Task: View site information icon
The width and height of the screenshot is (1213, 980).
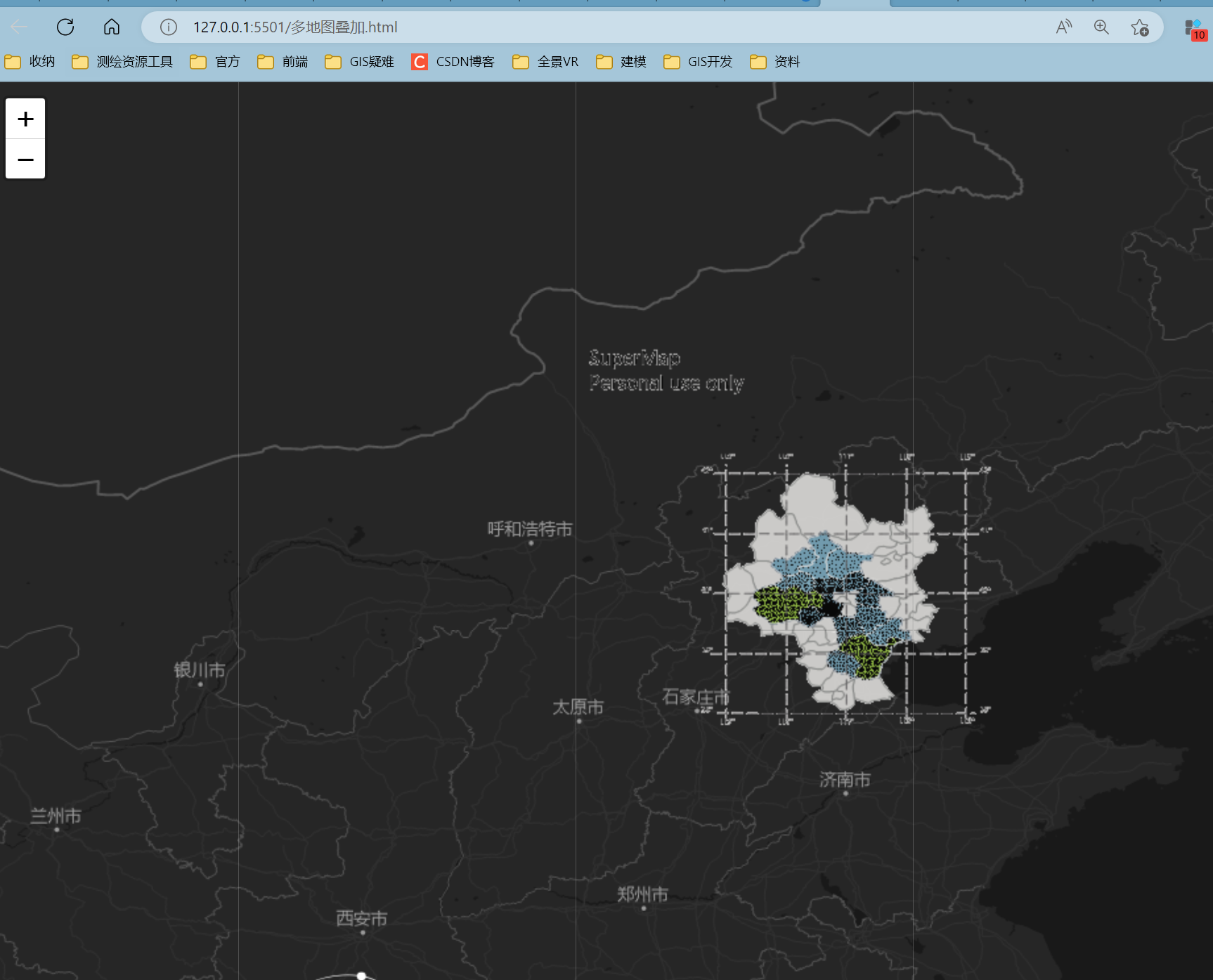Action: pyautogui.click(x=168, y=27)
